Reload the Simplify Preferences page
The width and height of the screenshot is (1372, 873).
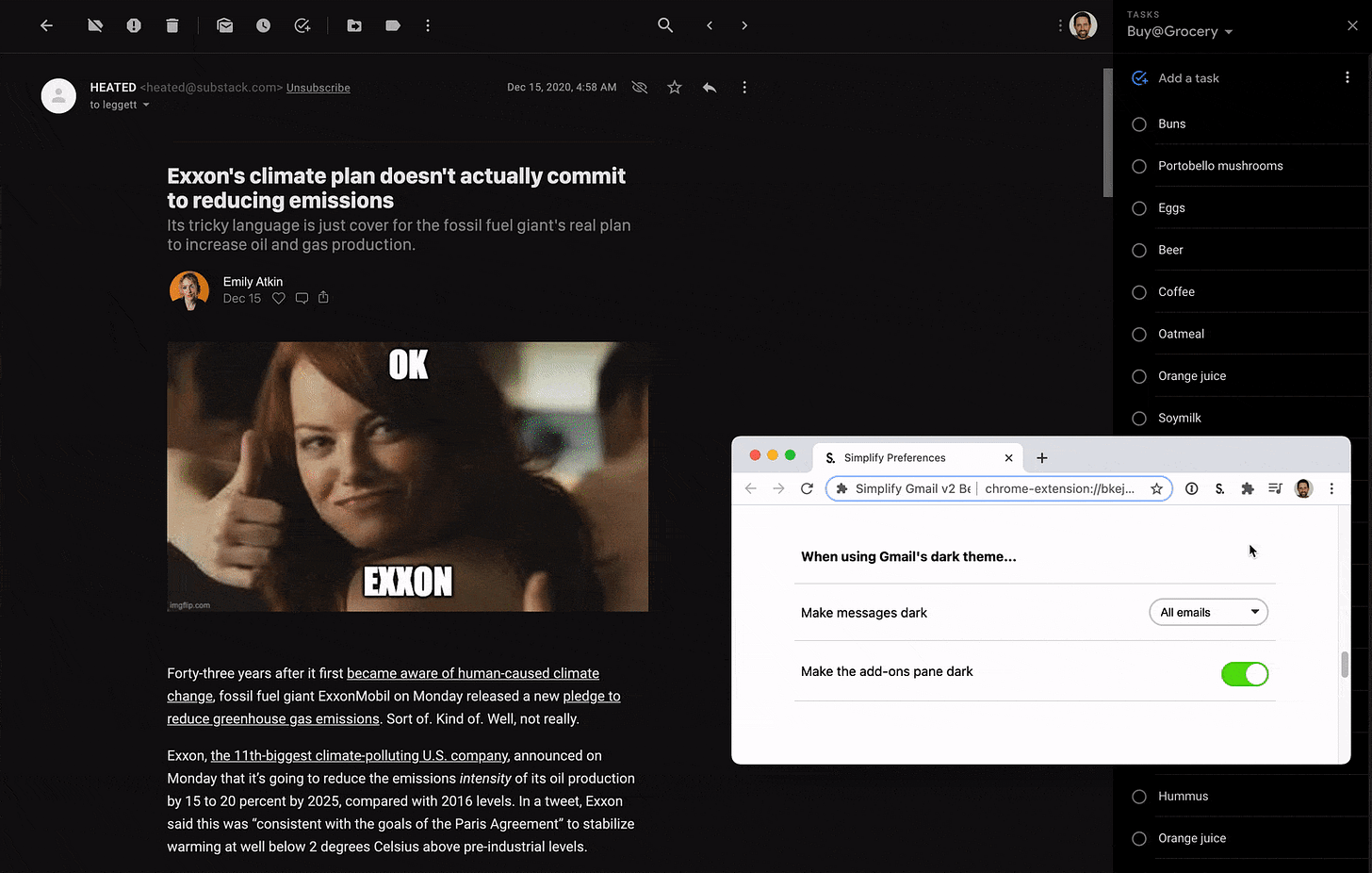(x=807, y=488)
